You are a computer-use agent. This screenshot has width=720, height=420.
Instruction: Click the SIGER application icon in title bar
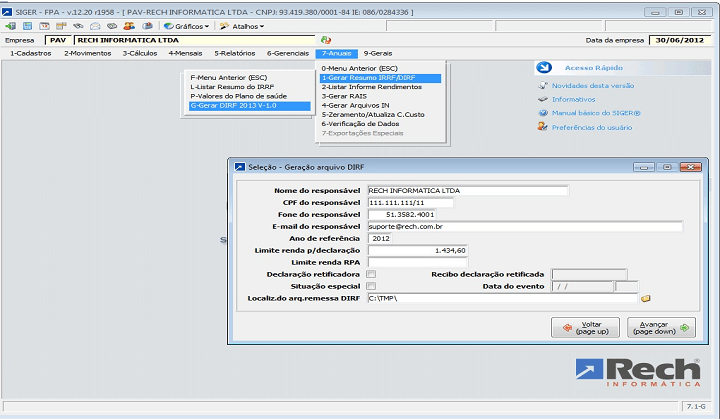7,12
